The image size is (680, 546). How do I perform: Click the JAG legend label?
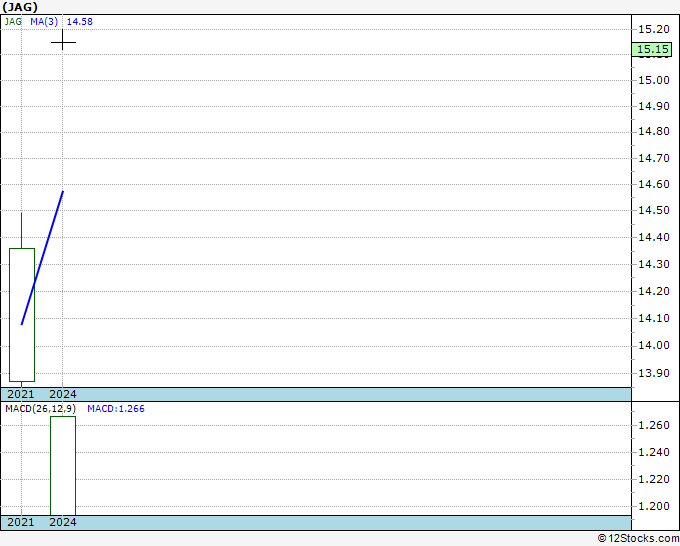13,22
